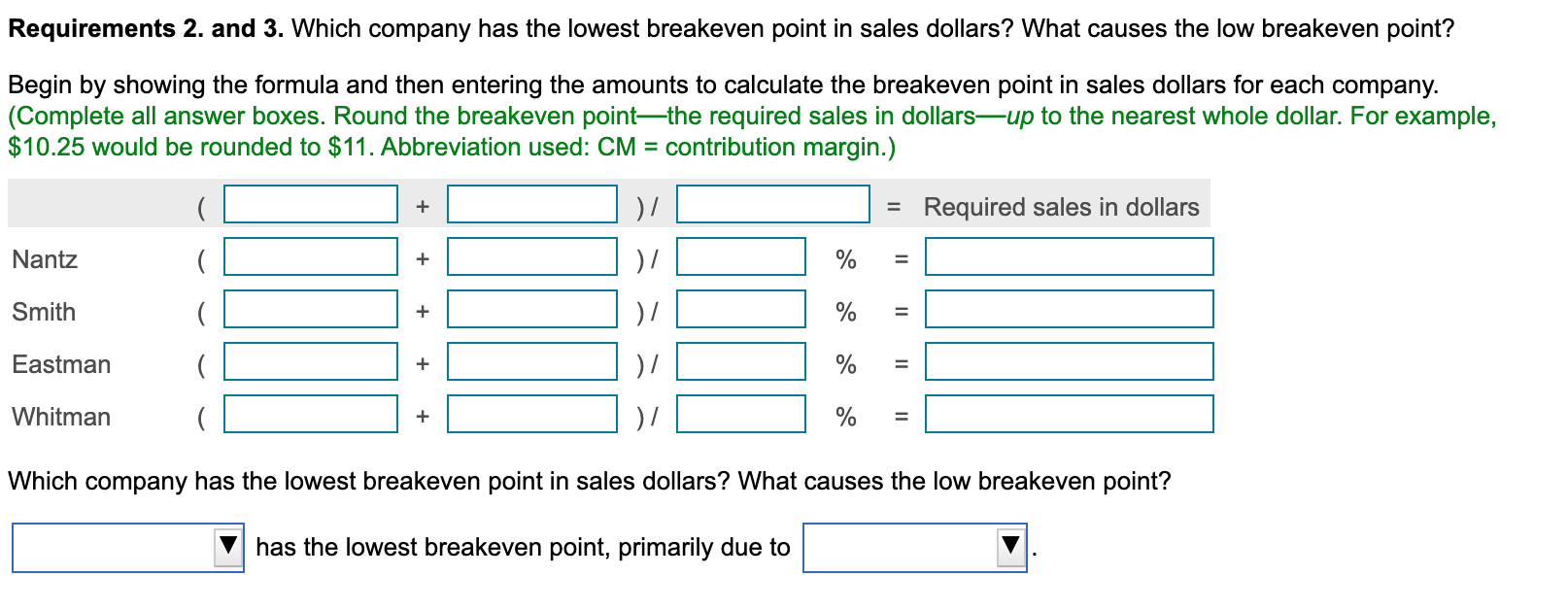Click Eastman's required sales answer box
The width and height of the screenshot is (1568, 610).
pos(1069,363)
